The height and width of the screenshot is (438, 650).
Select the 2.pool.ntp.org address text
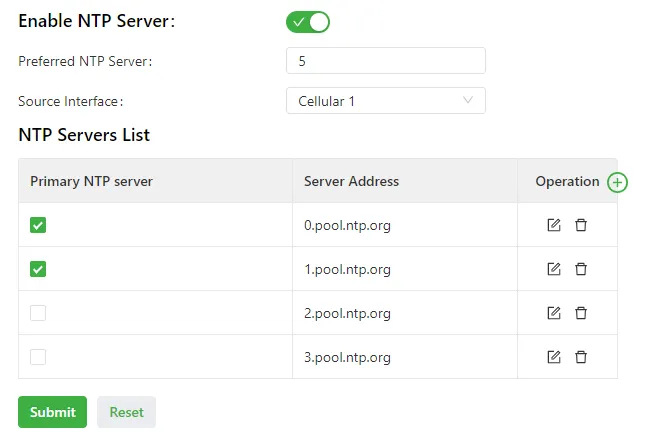click(x=347, y=313)
